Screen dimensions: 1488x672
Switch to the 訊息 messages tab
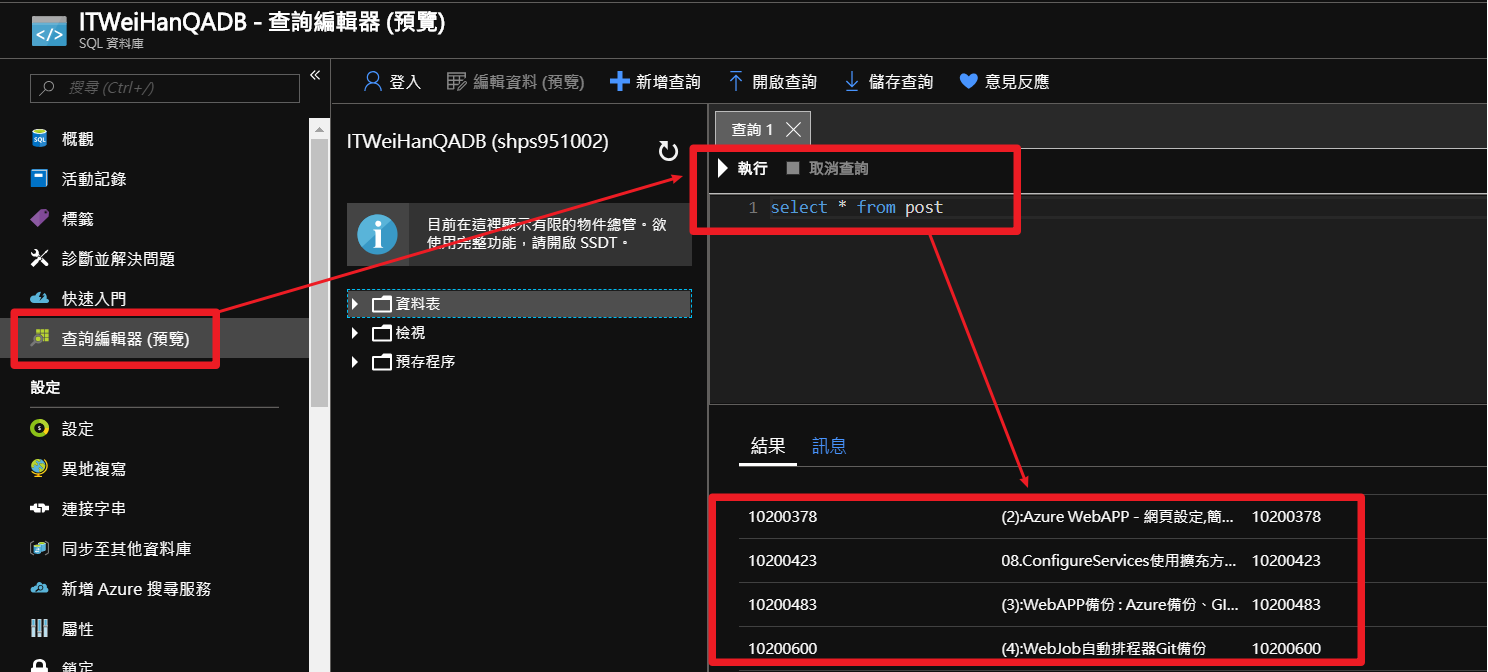tap(829, 446)
